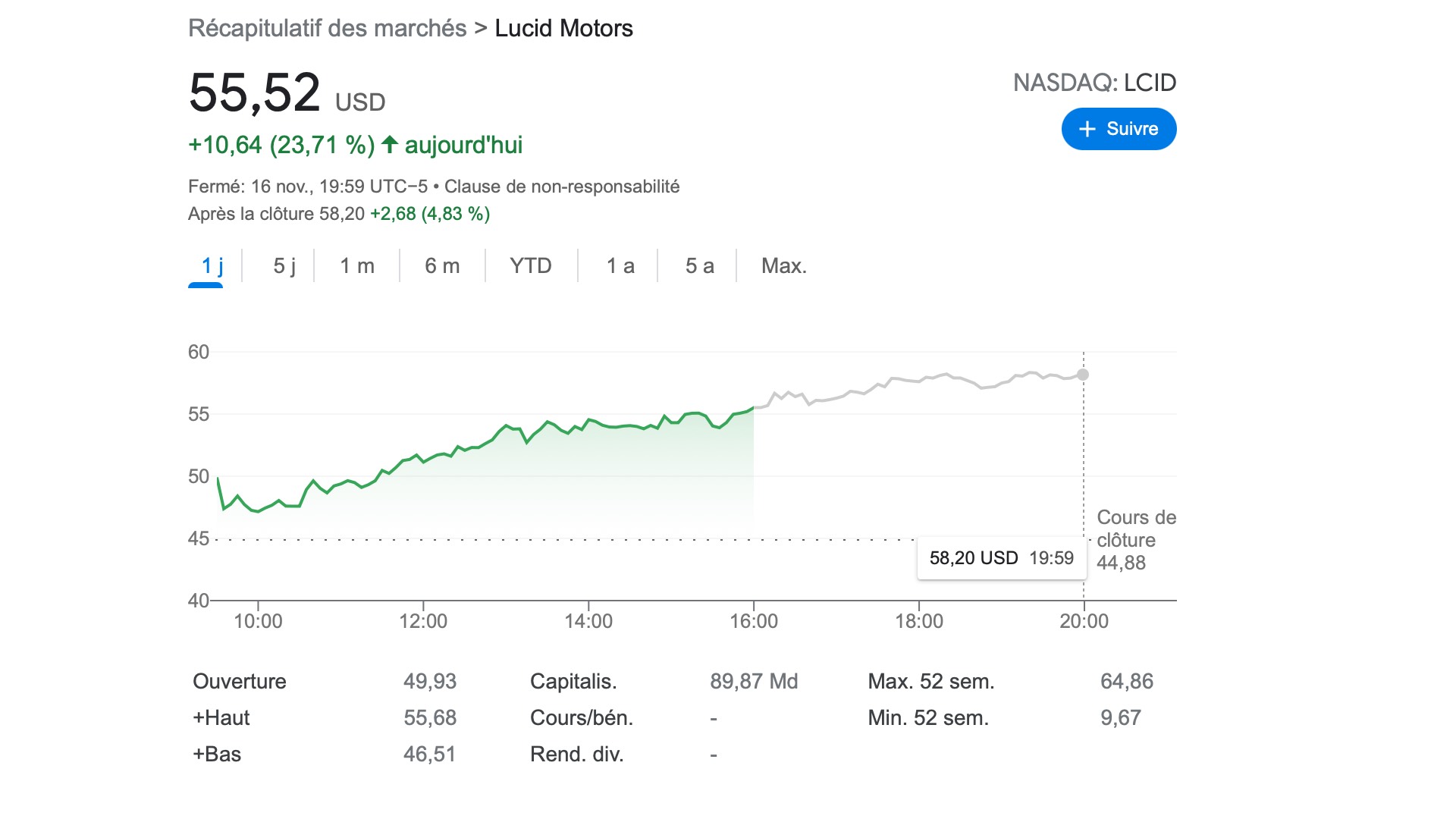Click the 18:00 time axis label
Image resolution: width=1456 pixels, height=819 pixels.
pos(919,621)
